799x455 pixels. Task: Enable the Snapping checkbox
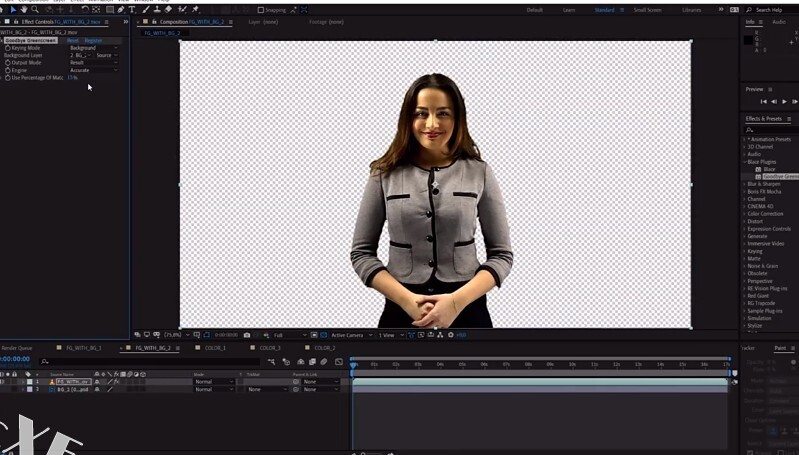point(262,10)
